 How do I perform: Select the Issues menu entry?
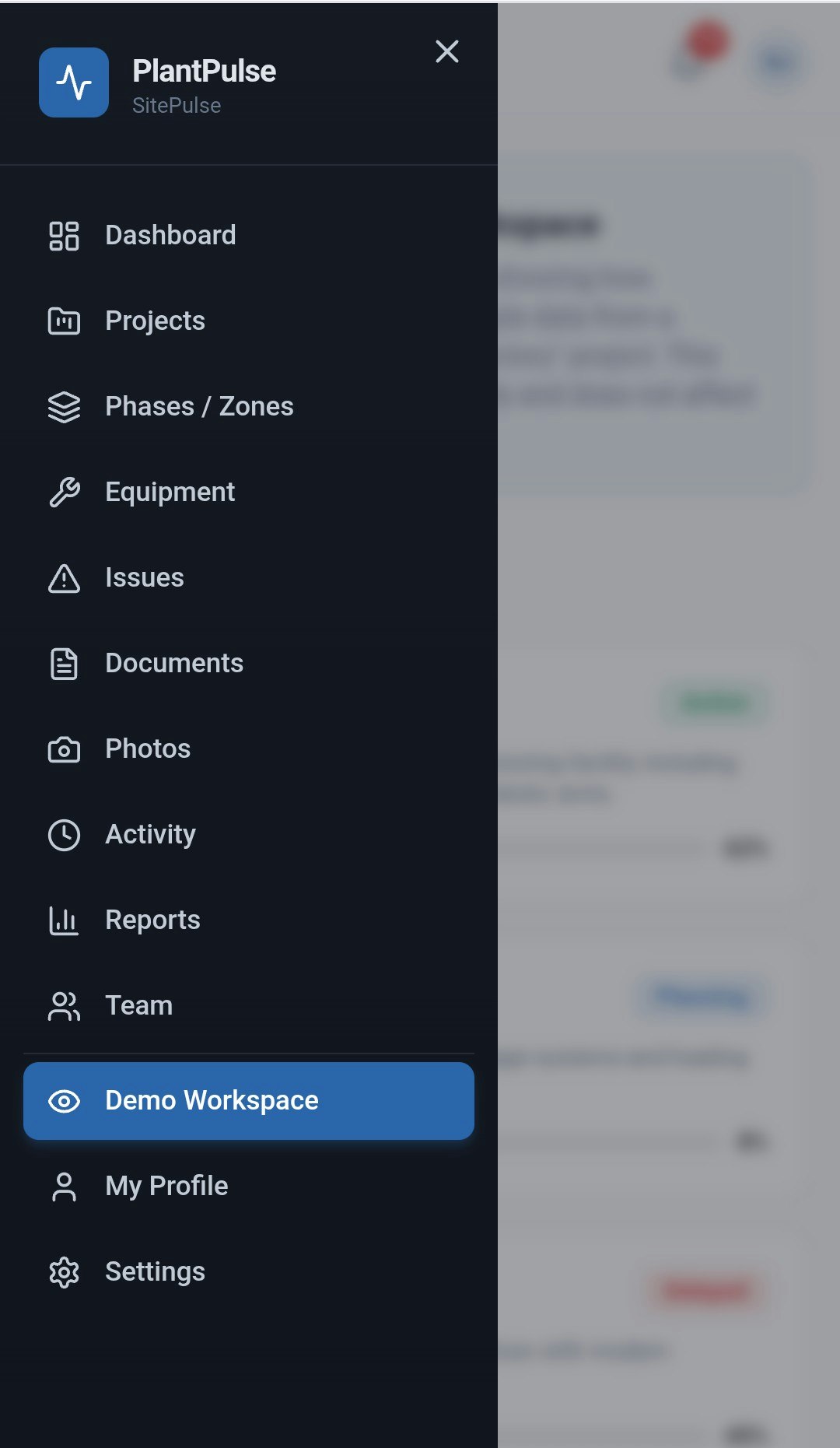click(145, 578)
